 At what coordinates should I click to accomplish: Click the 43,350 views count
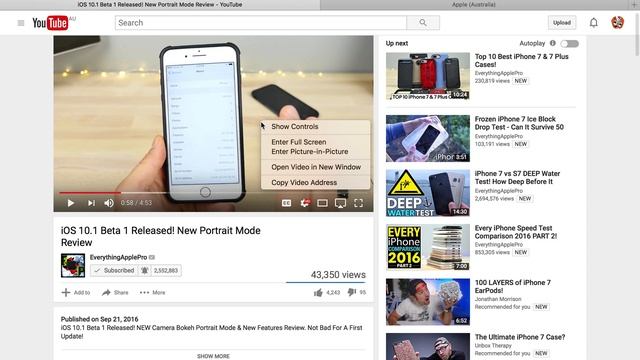[x=338, y=275]
